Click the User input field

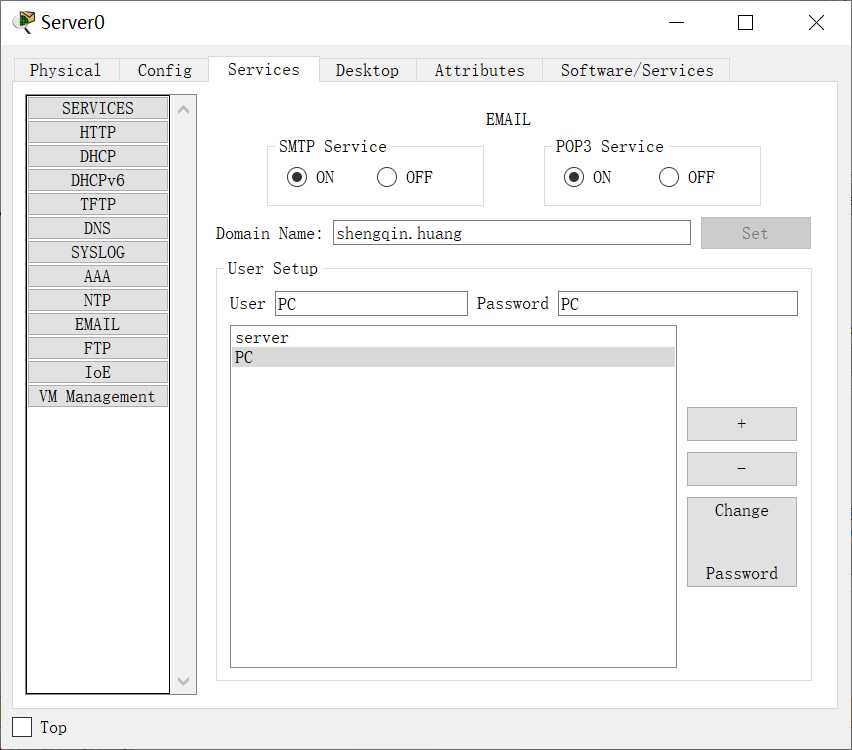(371, 304)
